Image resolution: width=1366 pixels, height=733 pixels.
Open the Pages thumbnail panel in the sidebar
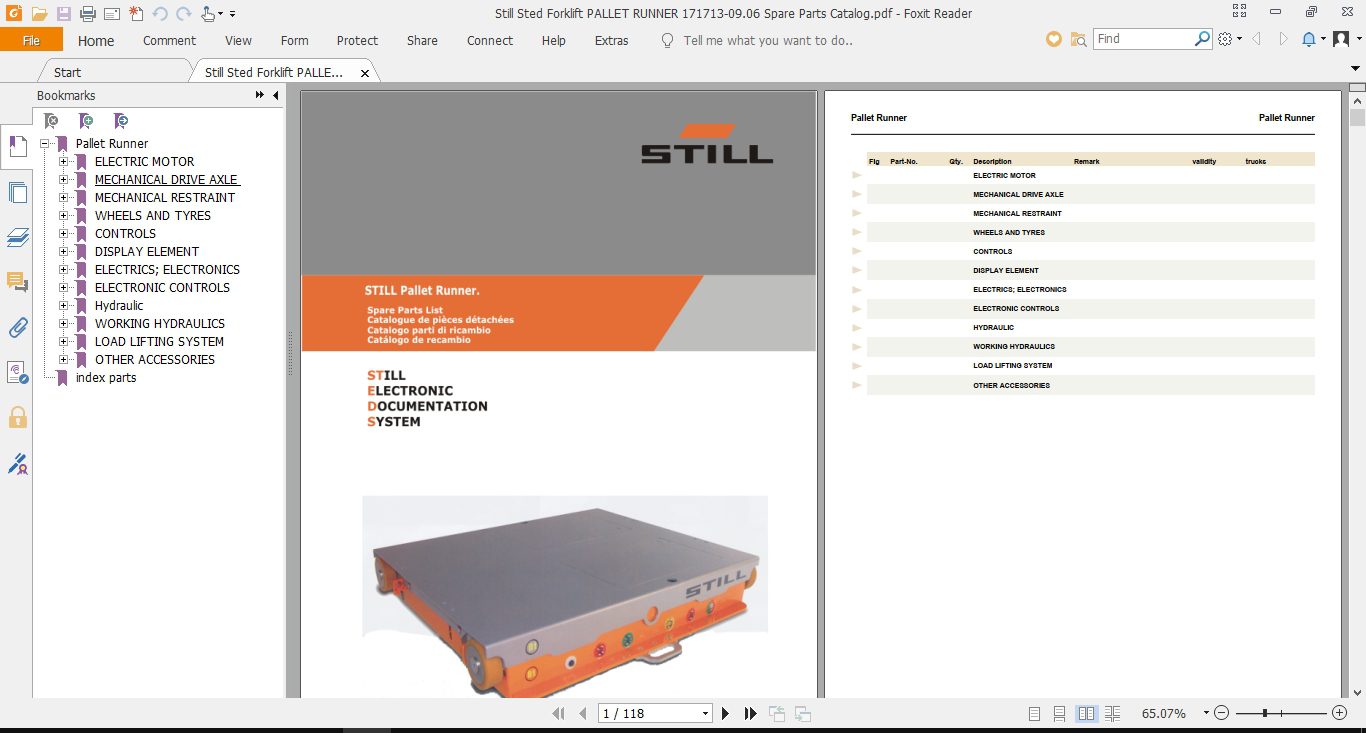[17, 193]
